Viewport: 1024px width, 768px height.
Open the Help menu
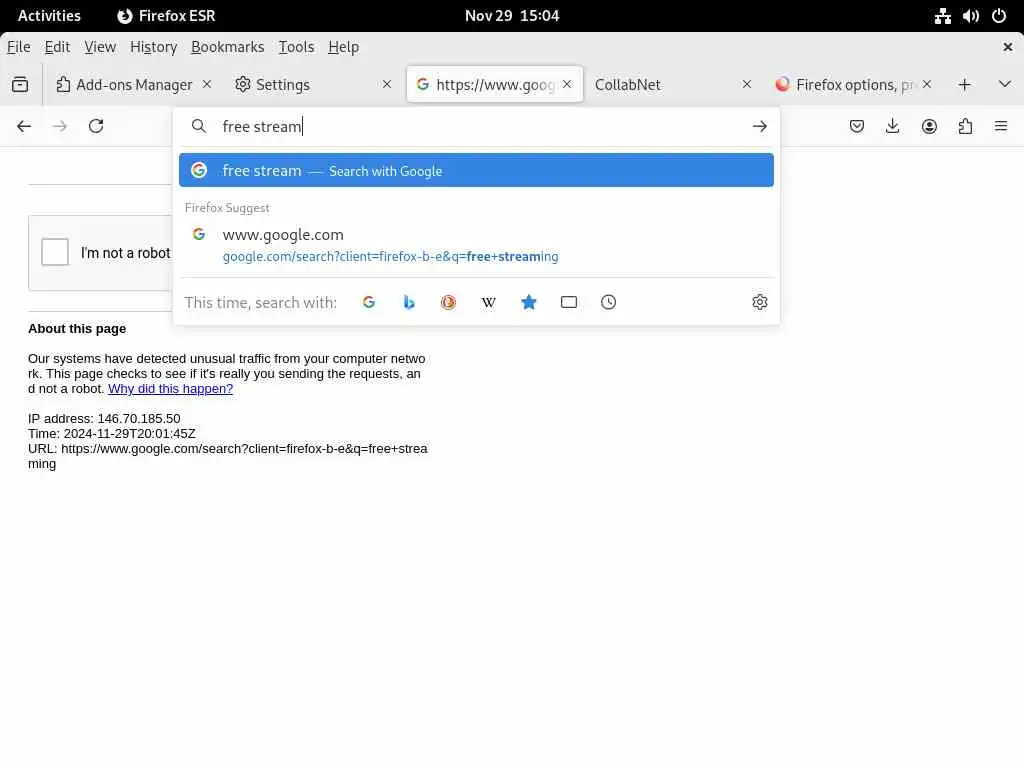(344, 47)
